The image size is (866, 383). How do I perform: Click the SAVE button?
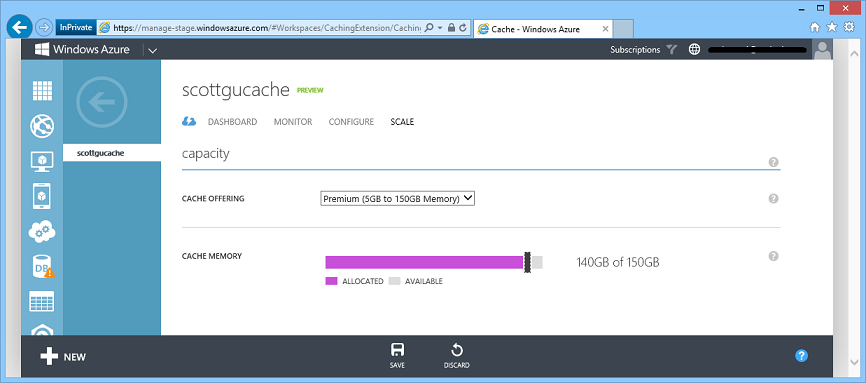(397, 355)
